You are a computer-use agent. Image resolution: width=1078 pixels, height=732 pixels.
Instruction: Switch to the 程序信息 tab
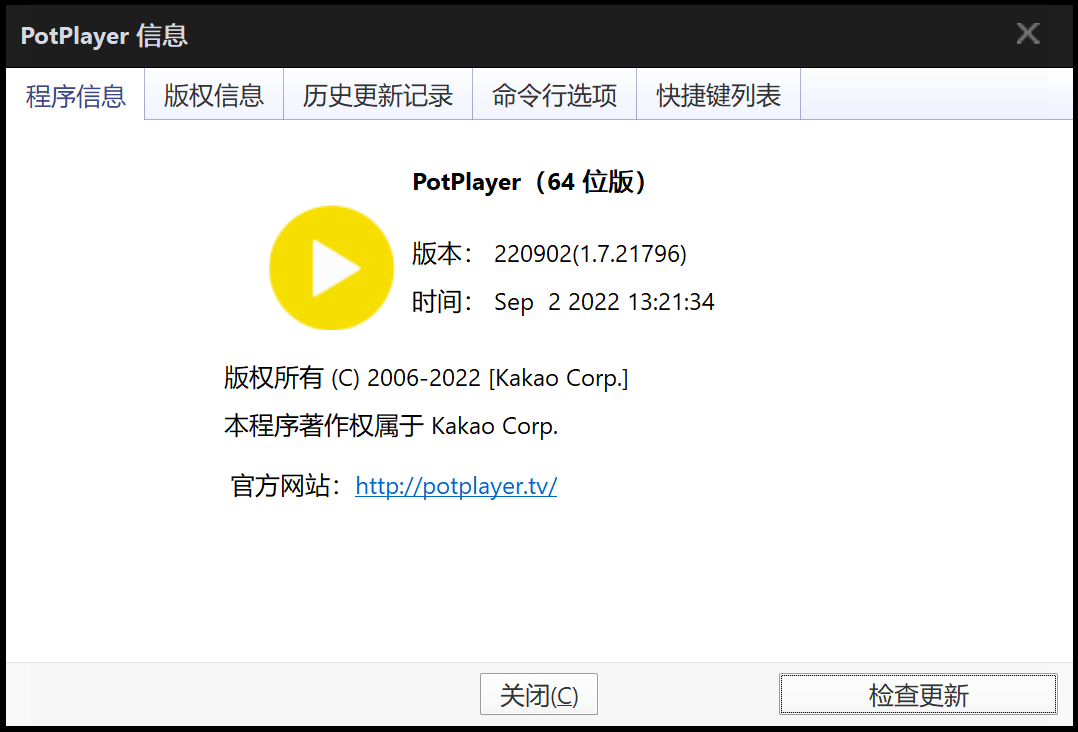coord(76,96)
